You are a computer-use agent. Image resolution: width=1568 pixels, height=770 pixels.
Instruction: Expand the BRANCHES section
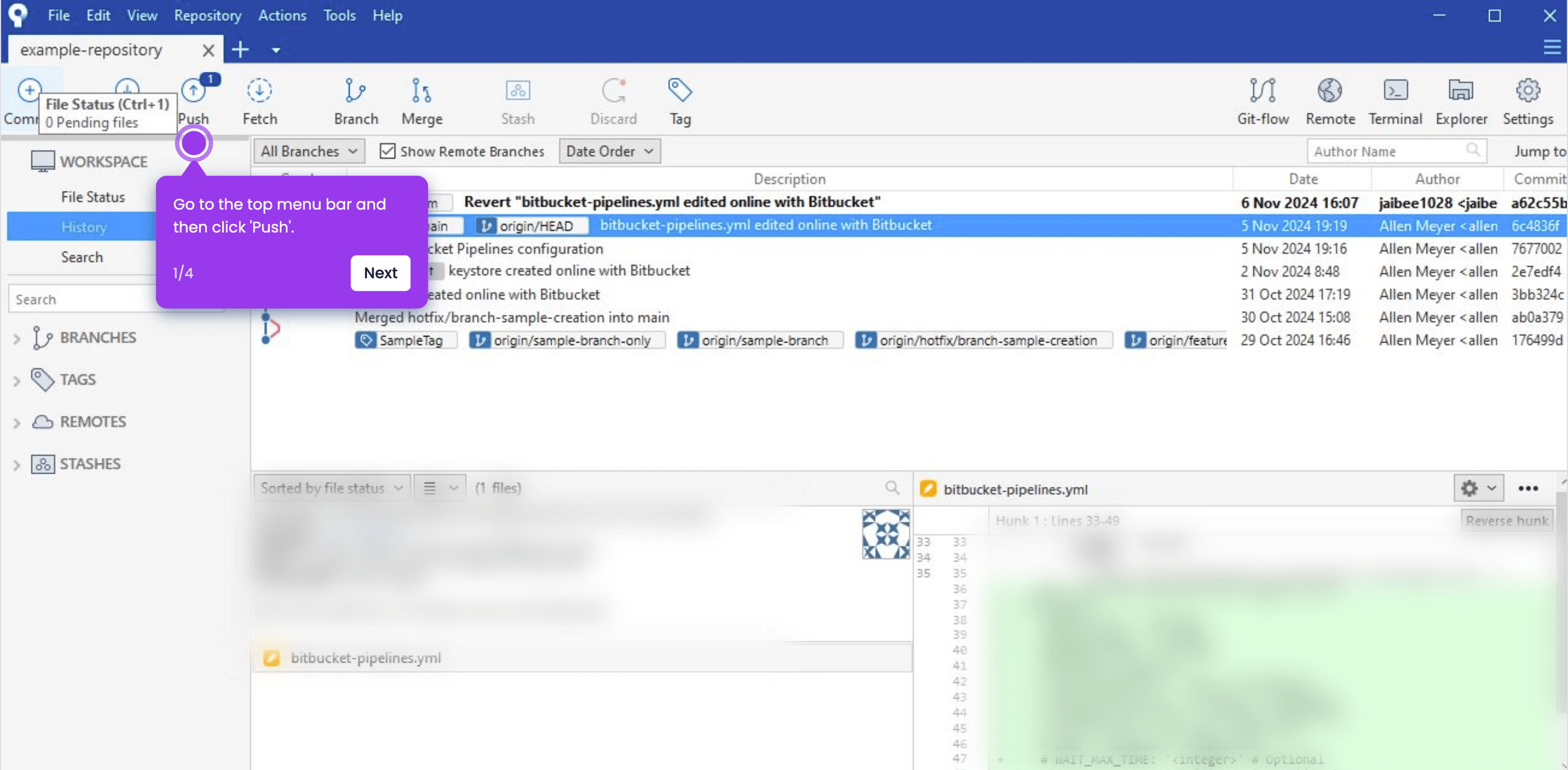[x=17, y=338]
